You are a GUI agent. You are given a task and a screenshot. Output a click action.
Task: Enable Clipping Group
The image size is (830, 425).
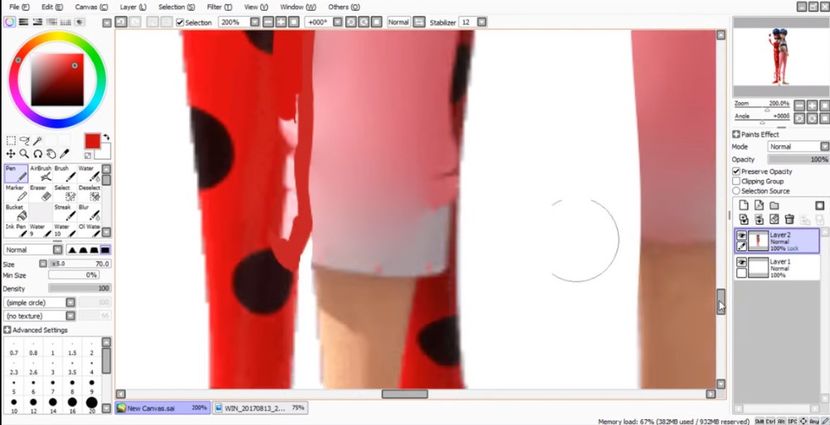pyautogui.click(x=736, y=181)
